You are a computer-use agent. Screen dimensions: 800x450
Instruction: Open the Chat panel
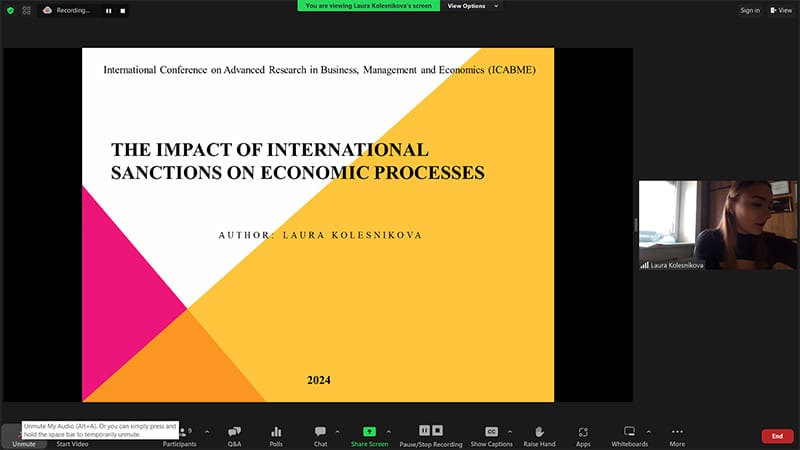320,435
